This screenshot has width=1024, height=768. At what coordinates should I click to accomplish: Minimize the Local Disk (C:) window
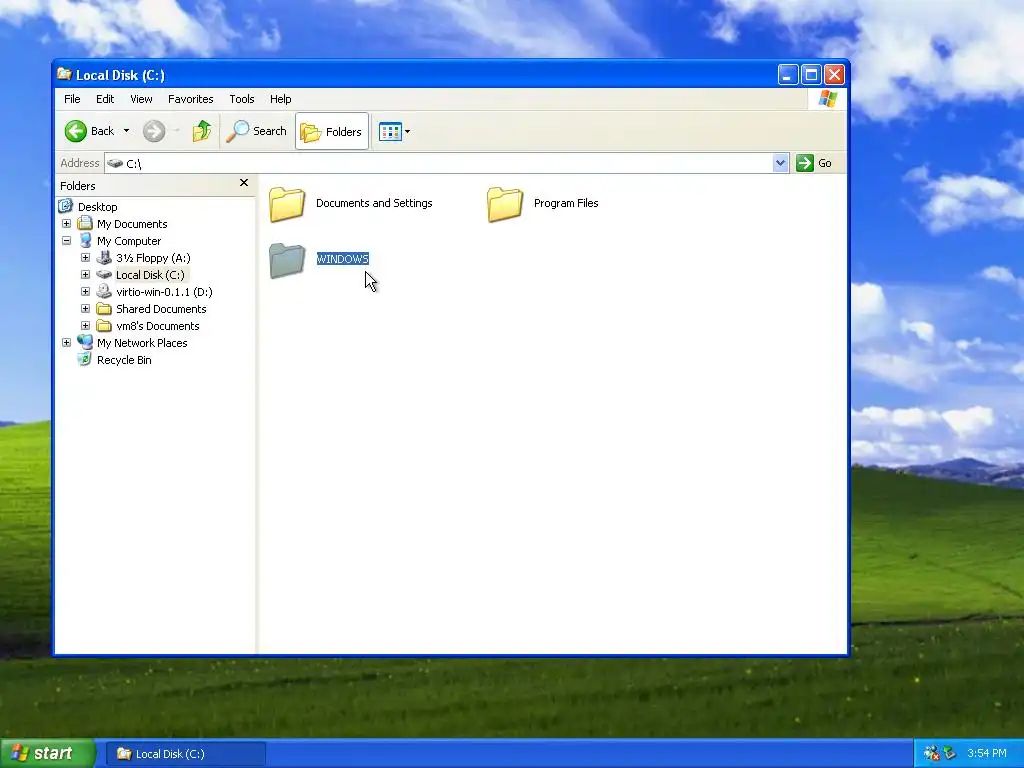click(x=788, y=75)
